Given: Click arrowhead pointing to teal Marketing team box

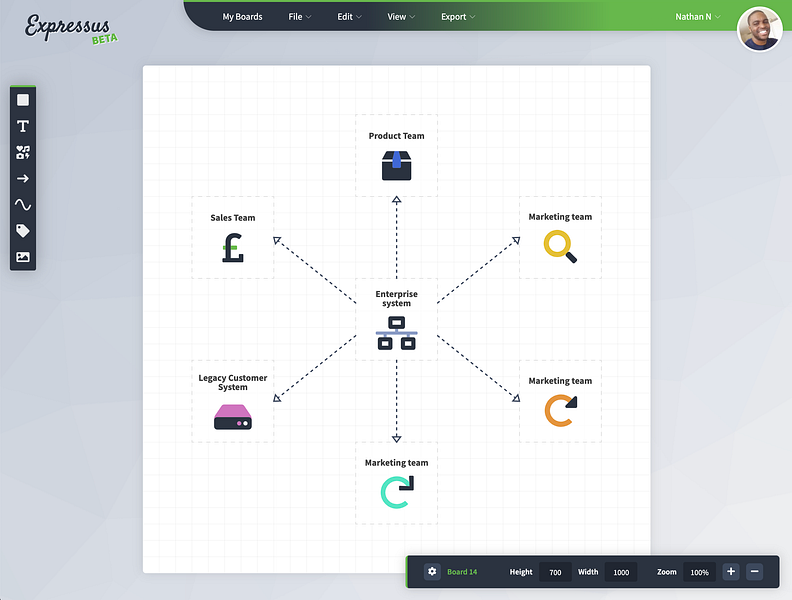Looking at the screenshot, I should 397,438.
